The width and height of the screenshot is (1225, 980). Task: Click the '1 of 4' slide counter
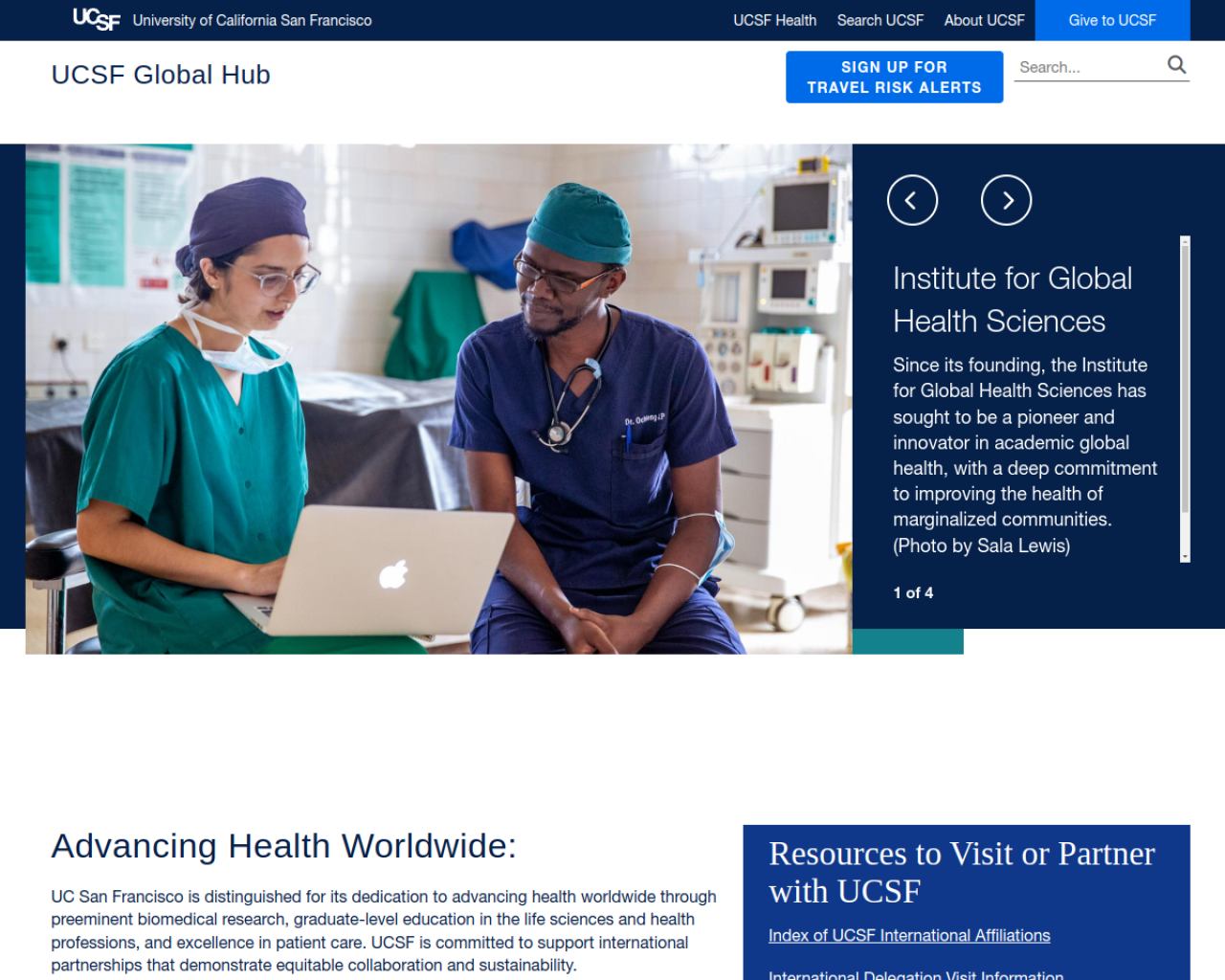pyautogui.click(x=913, y=592)
